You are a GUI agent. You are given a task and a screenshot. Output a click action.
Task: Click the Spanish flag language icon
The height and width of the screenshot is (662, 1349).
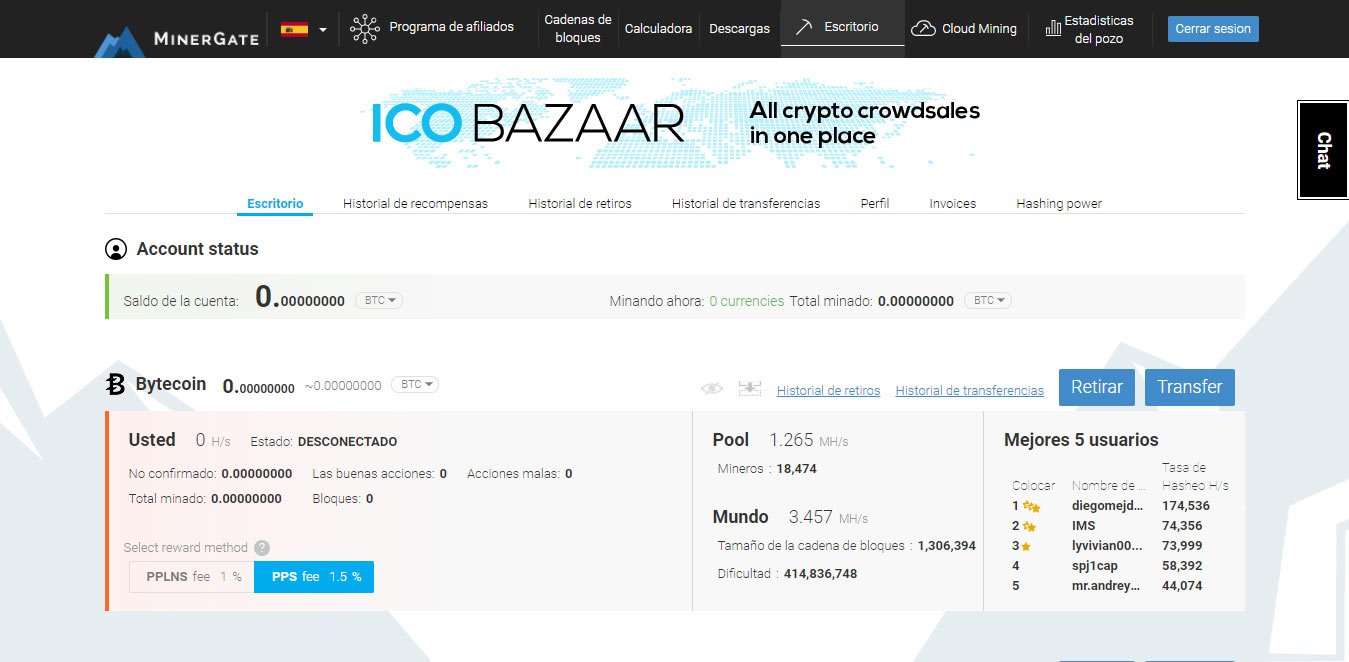[294, 29]
